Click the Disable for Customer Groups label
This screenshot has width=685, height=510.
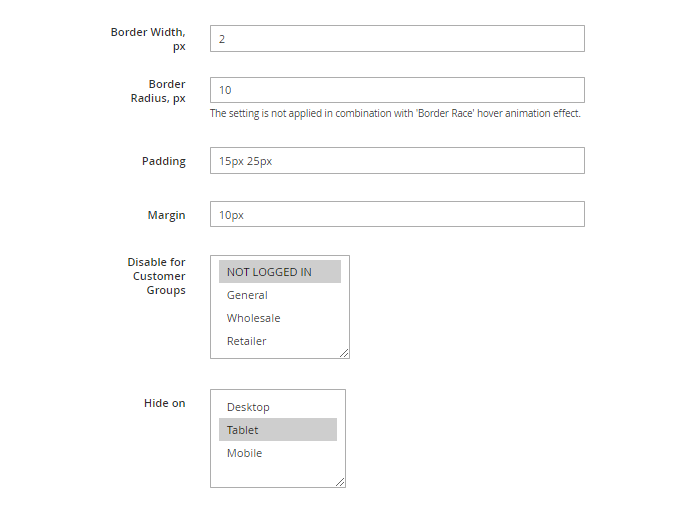[156, 276]
